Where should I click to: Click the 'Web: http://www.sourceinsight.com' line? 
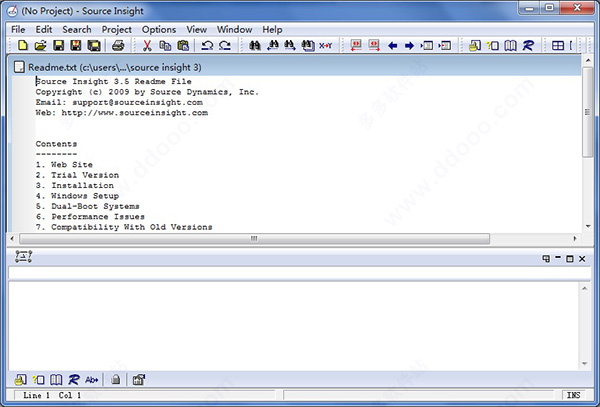pyautogui.click(x=122, y=113)
